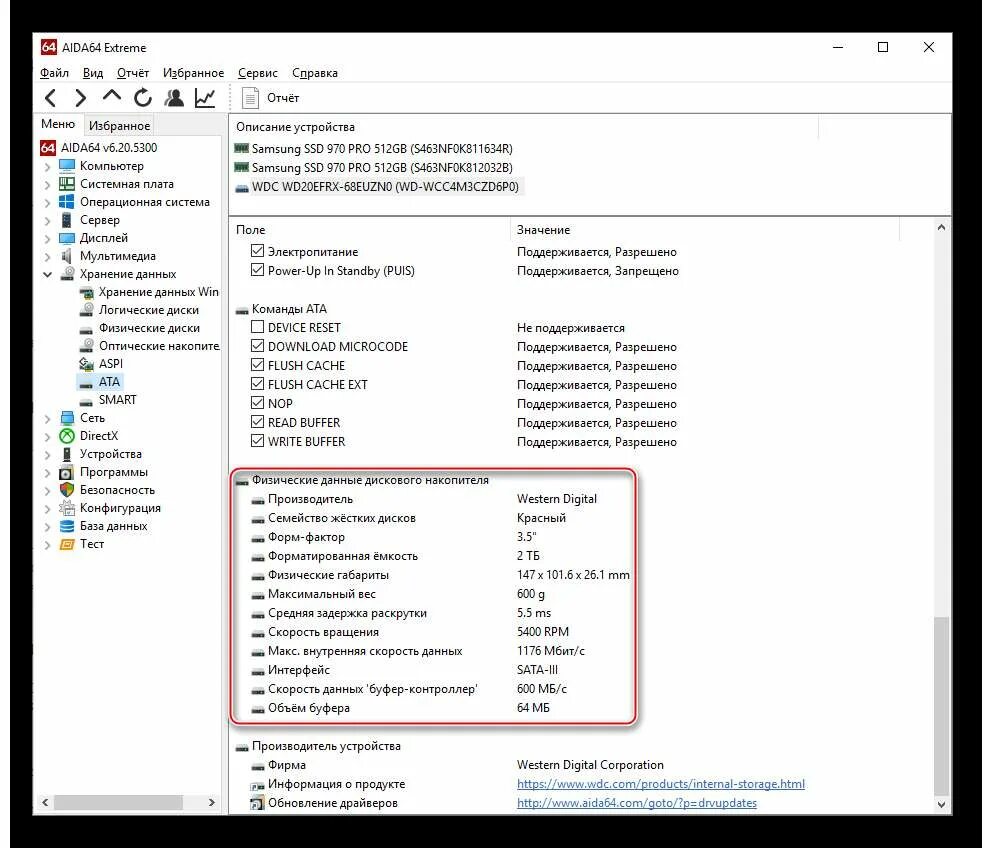The height and width of the screenshot is (848, 985).
Task: Refresh the current page
Action: (143, 98)
